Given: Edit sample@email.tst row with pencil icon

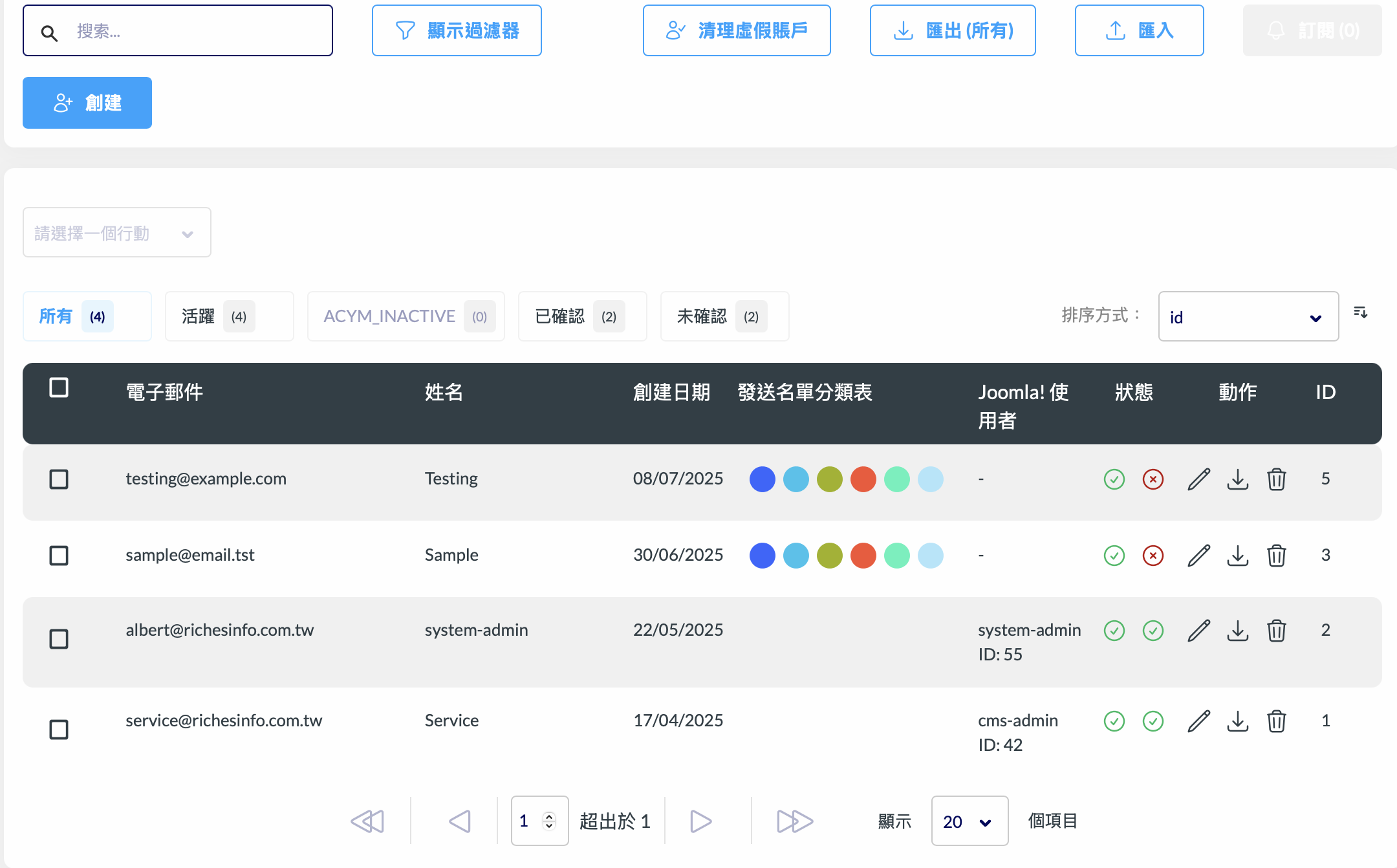Looking at the screenshot, I should click(1198, 555).
